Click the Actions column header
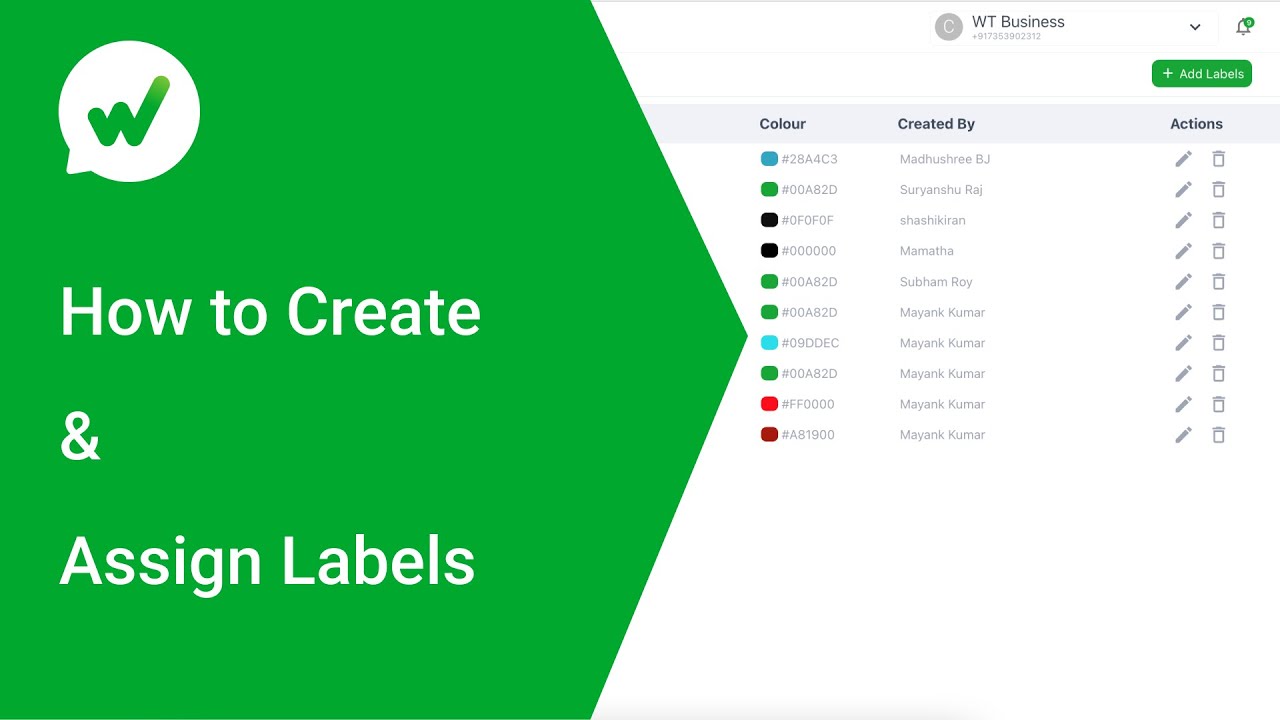The height and width of the screenshot is (720, 1280). point(1196,124)
